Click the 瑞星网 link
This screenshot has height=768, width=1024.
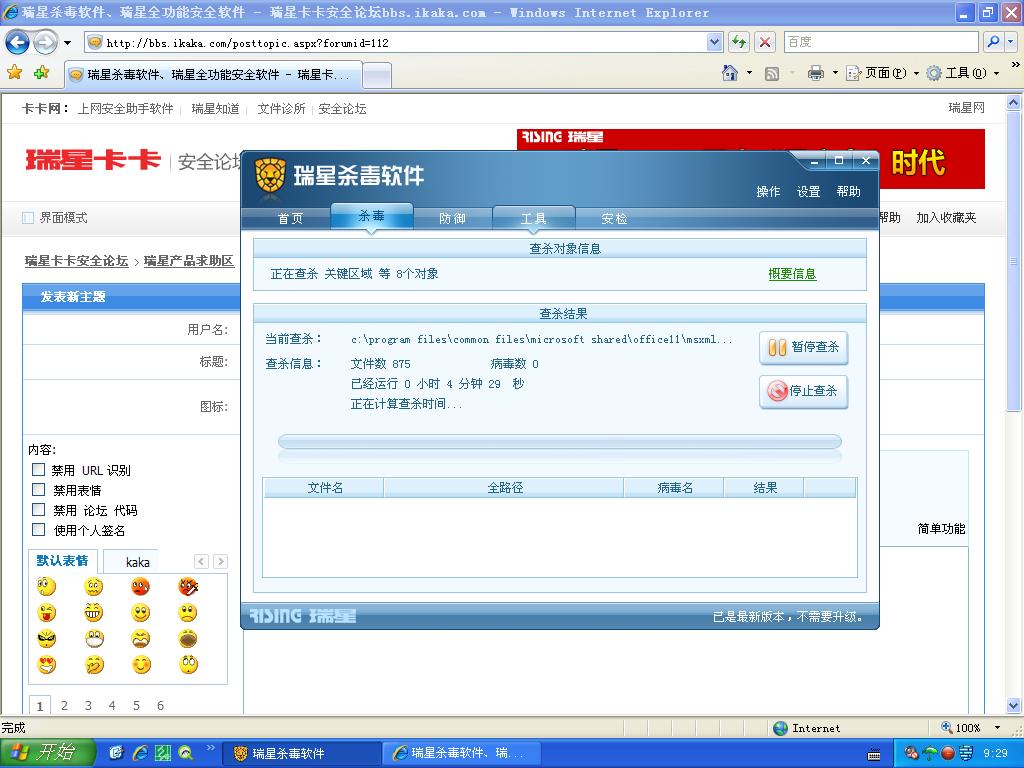(x=967, y=108)
